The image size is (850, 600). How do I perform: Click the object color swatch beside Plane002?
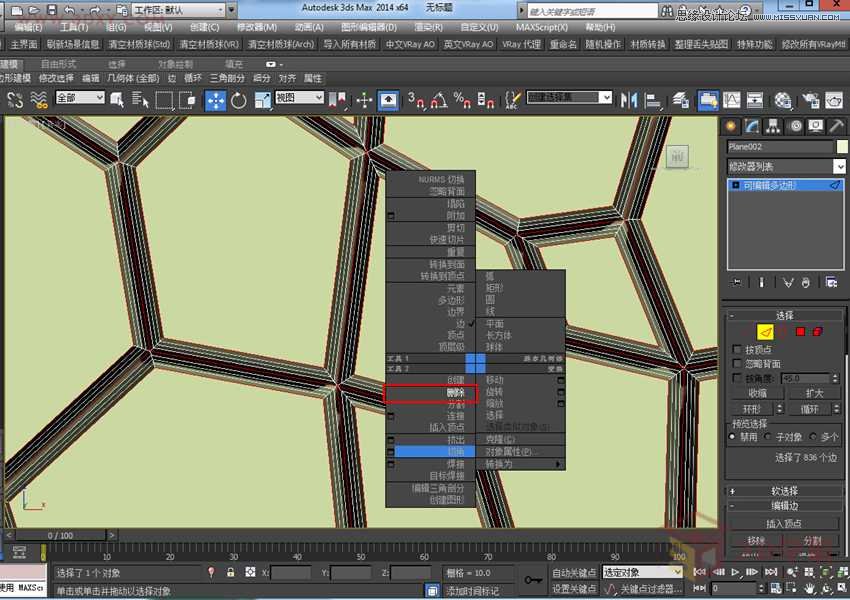842,146
